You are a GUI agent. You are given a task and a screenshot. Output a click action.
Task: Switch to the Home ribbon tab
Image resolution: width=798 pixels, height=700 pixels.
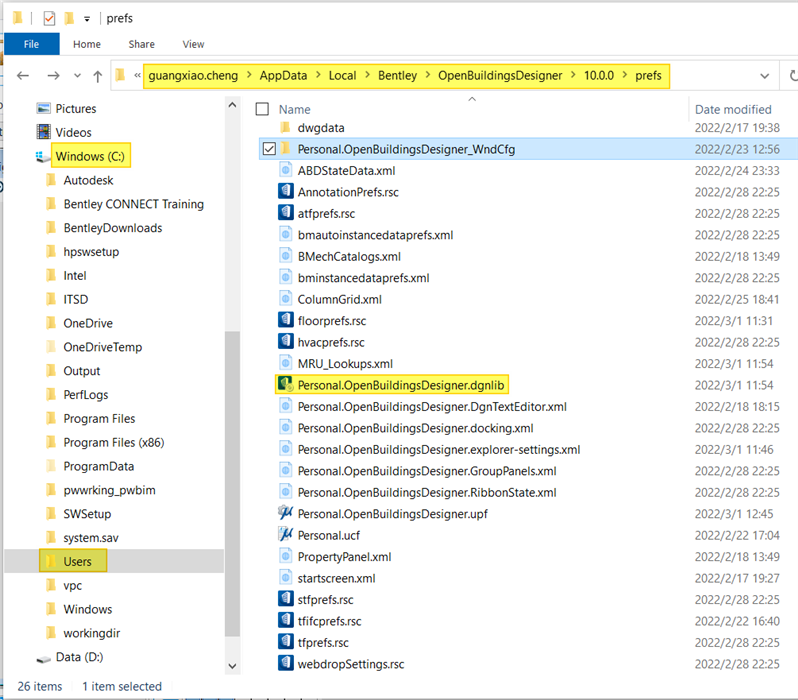coord(87,44)
